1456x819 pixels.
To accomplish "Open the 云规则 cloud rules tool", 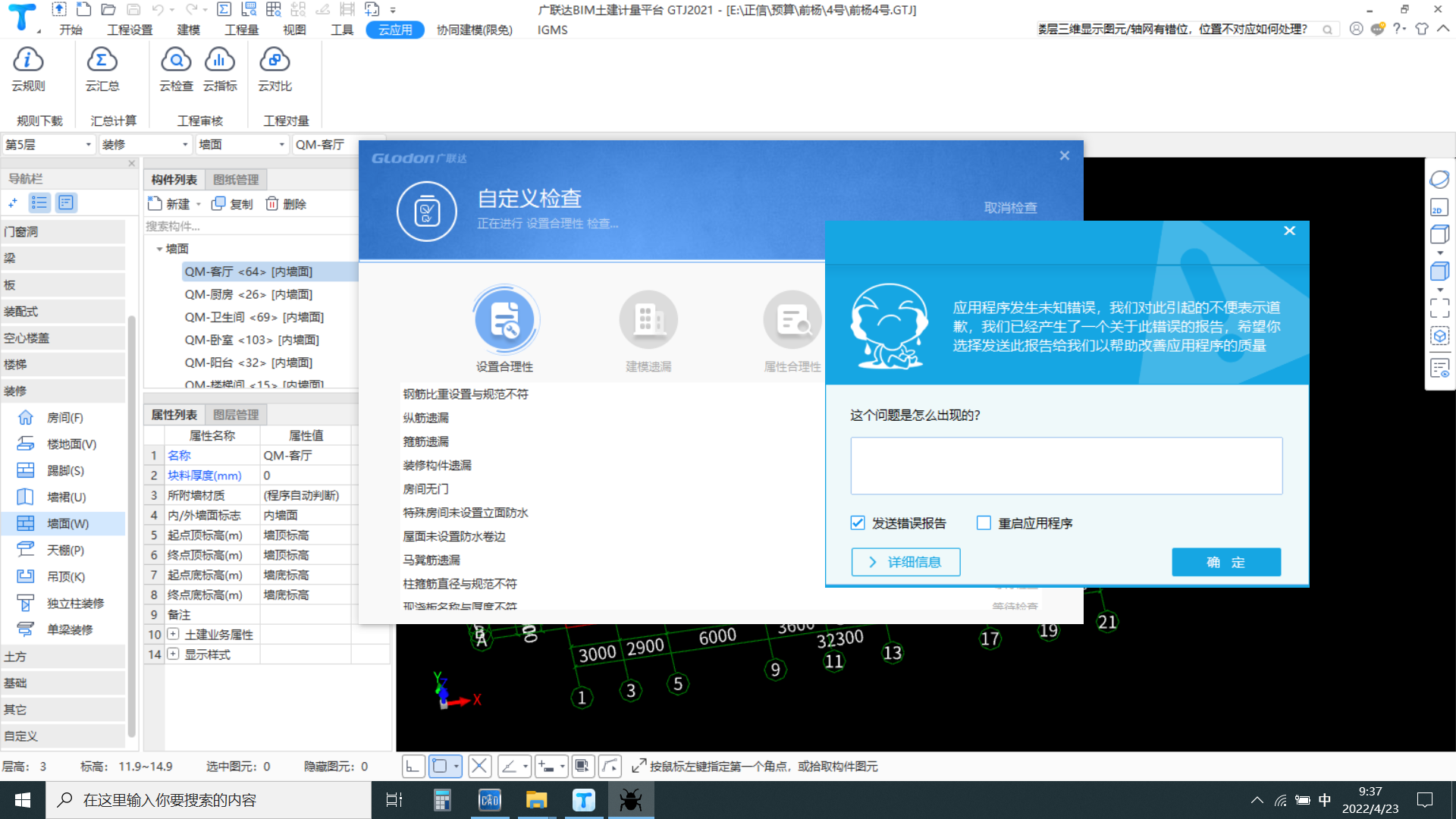I will 28,68.
